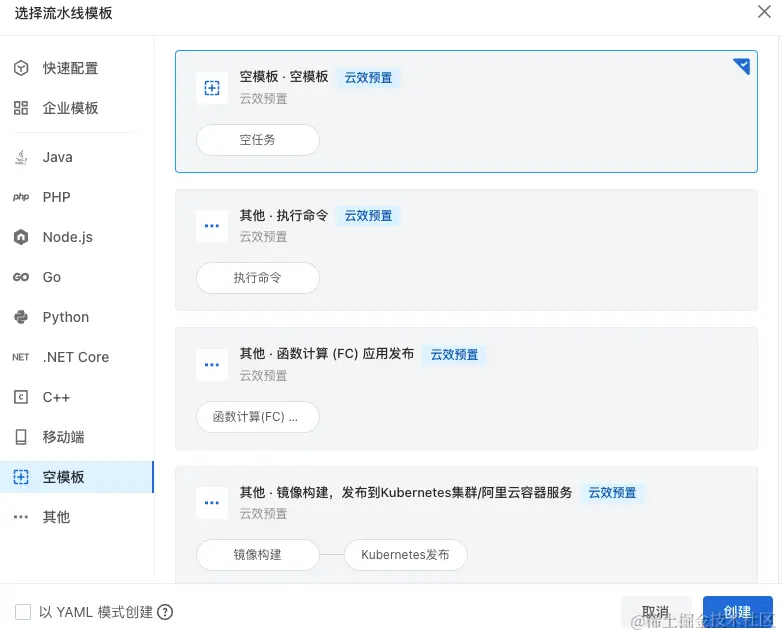This screenshot has height=636, width=782.
Task: Enable 以 YAML 模式创建 checkbox
Action: point(23,612)
